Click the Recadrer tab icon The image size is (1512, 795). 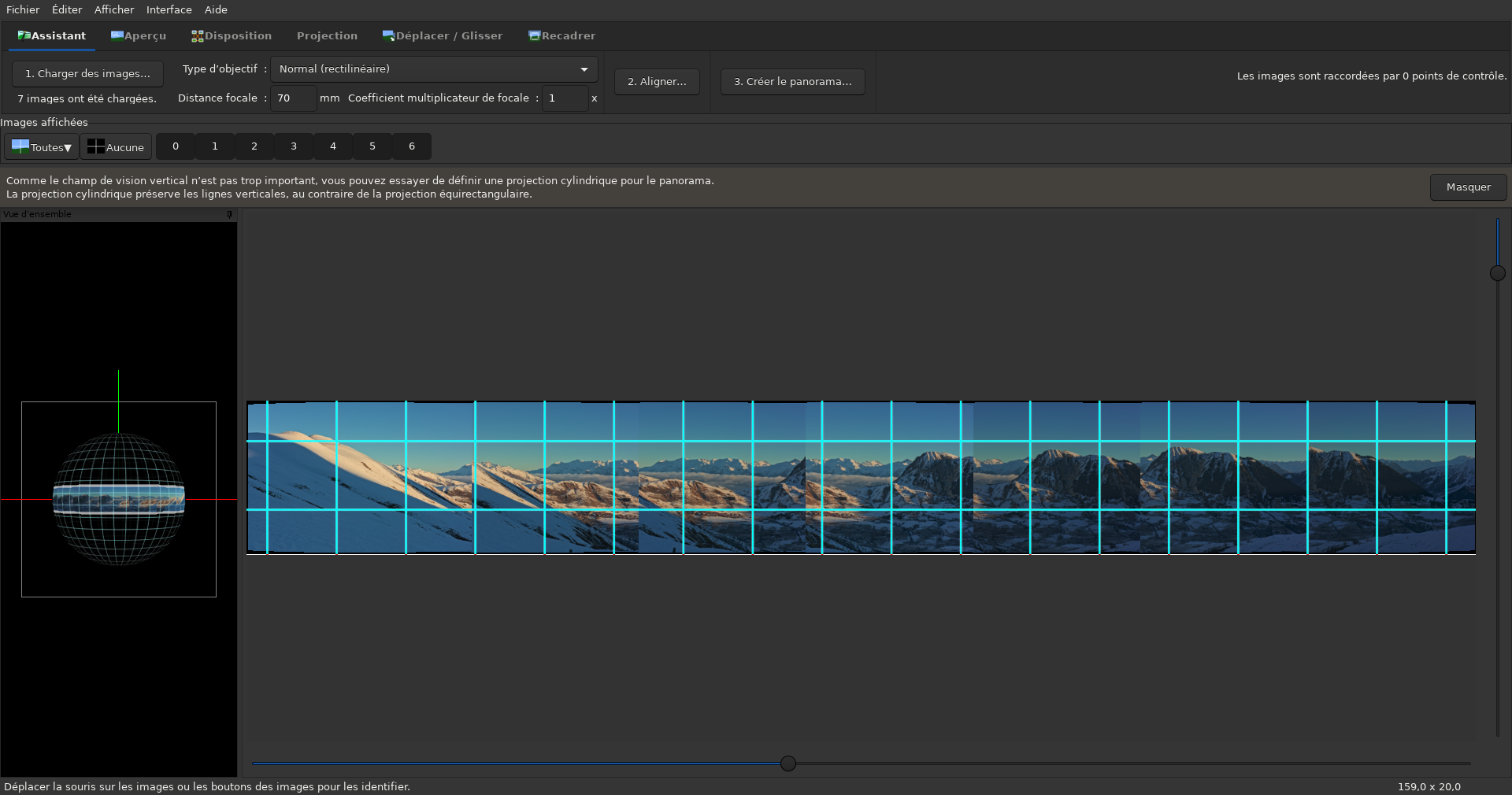point(535,35)
